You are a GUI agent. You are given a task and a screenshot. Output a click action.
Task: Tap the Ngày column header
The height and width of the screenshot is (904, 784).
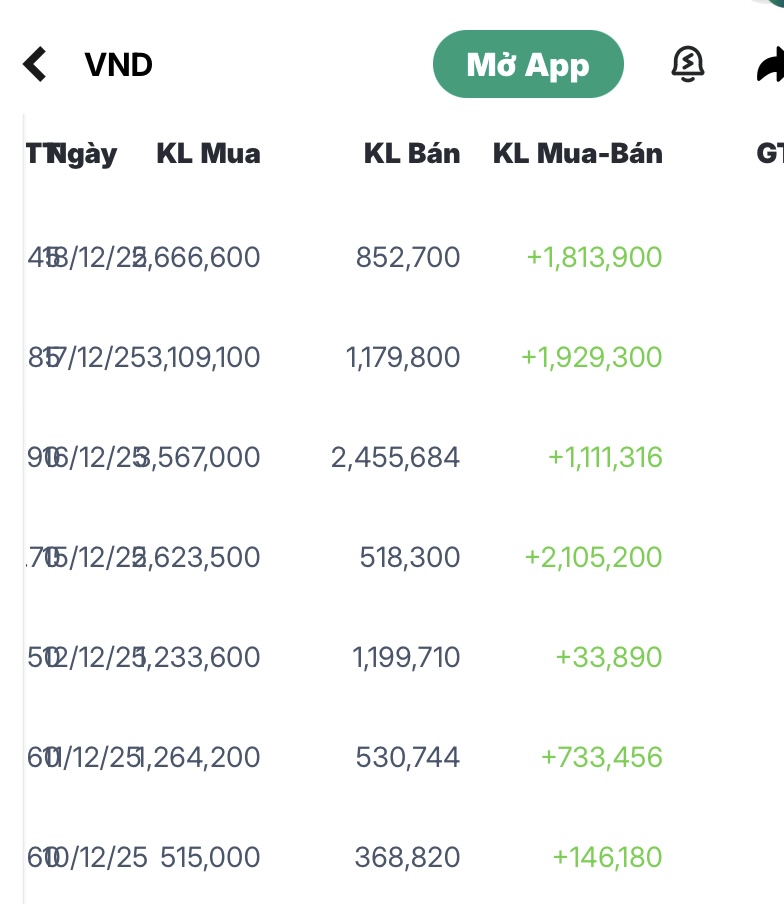[84, 154]
